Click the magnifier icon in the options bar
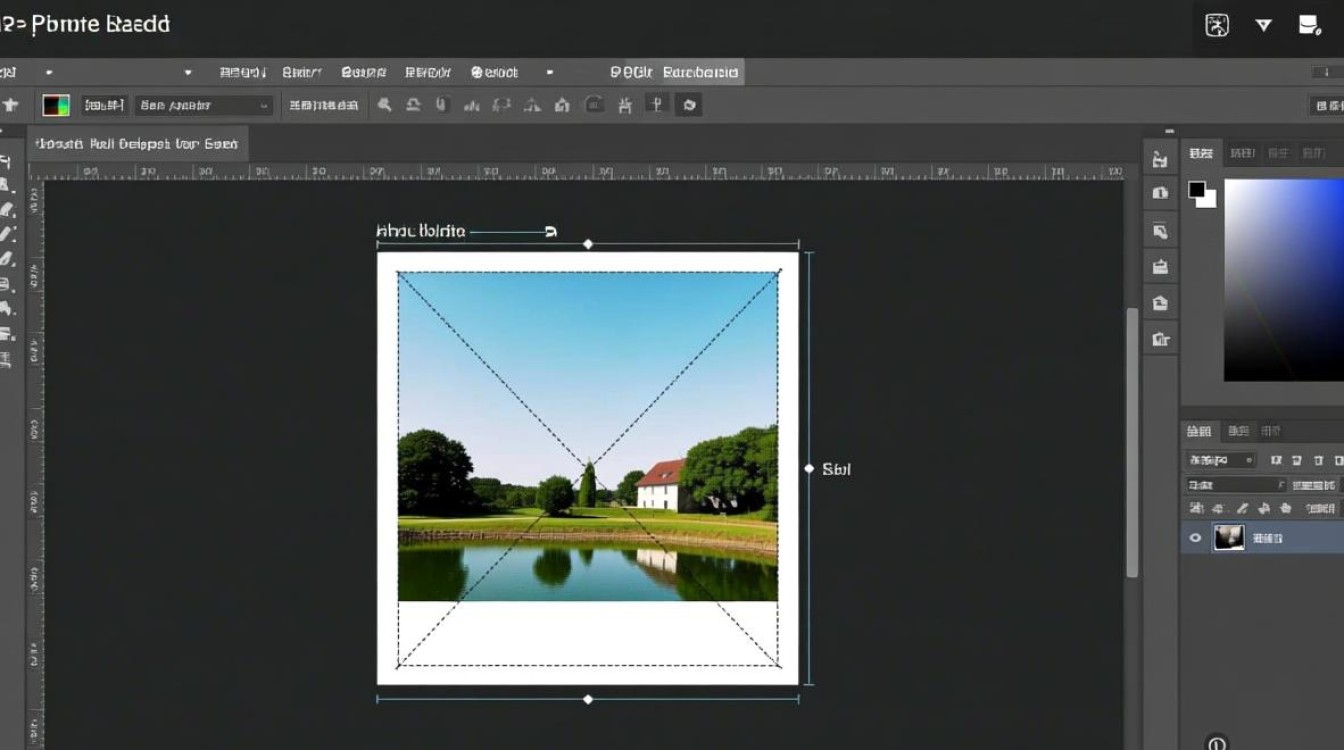This screenshot has width=1344, height=750. [x=384, y=105]
